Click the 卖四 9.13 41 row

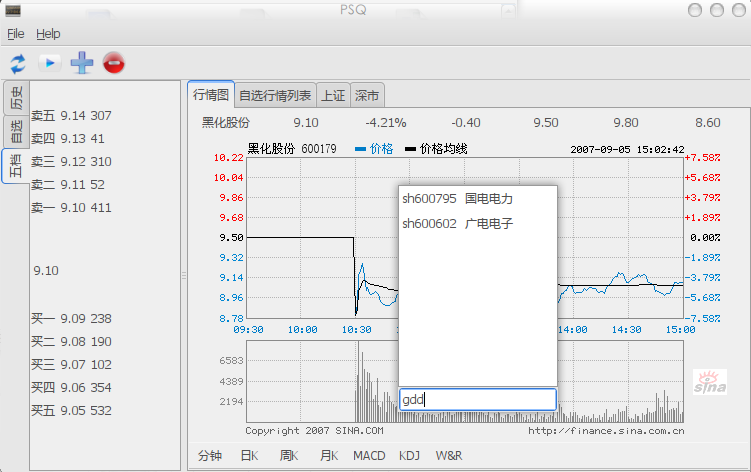[68, 138]
